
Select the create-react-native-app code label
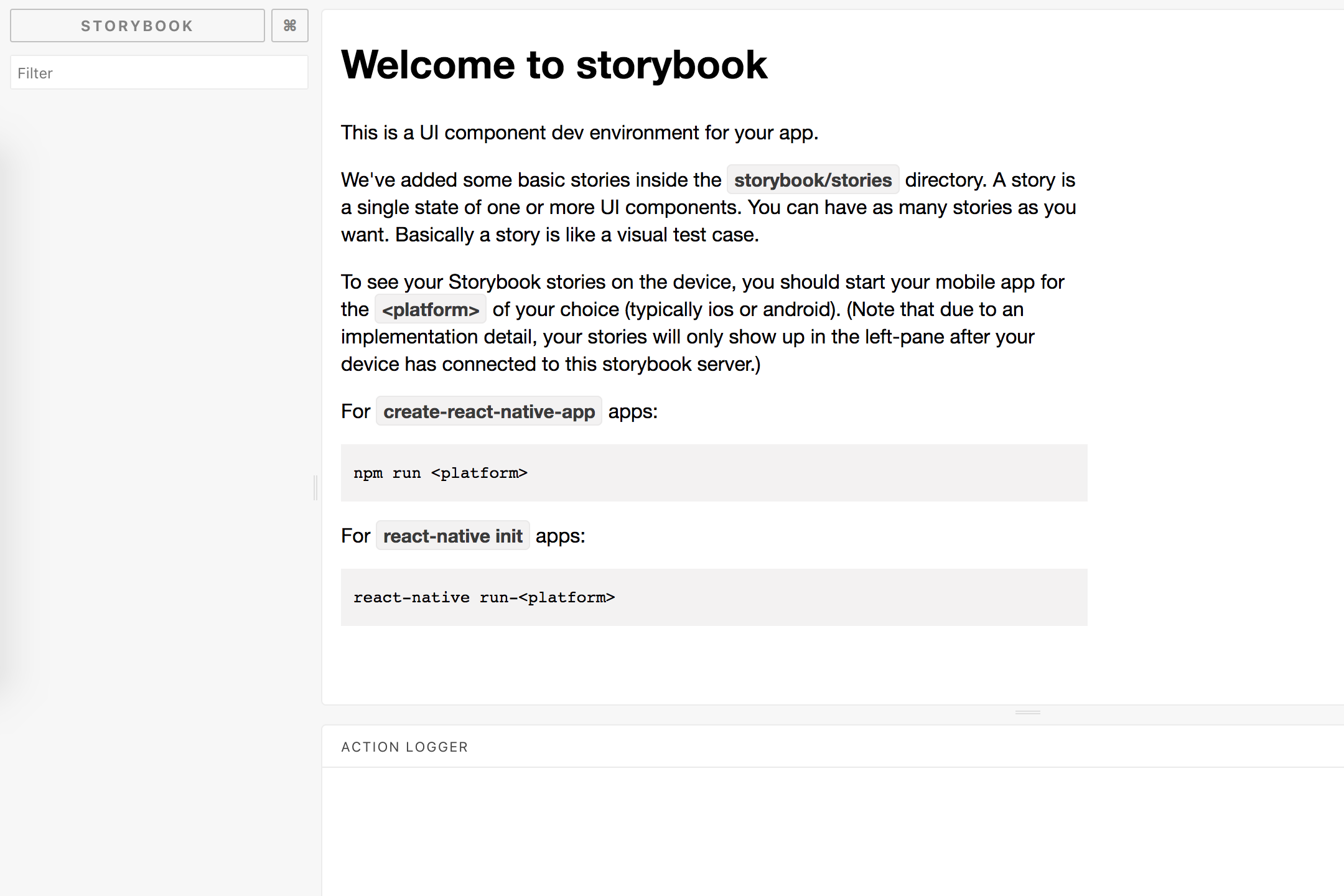[x=488, y=411]
